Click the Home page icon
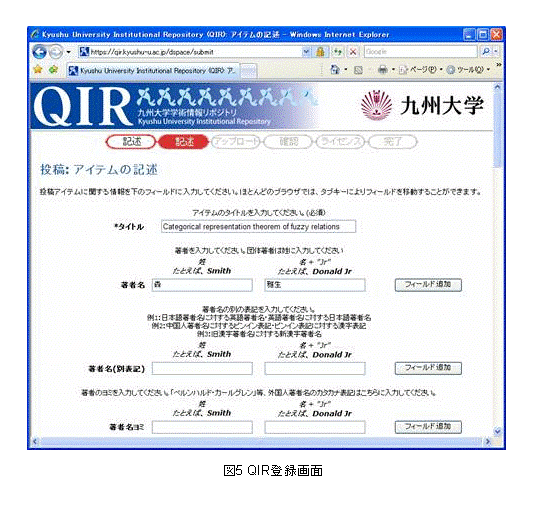The height and width of the screenshot is (510, 556). (335, 70)
